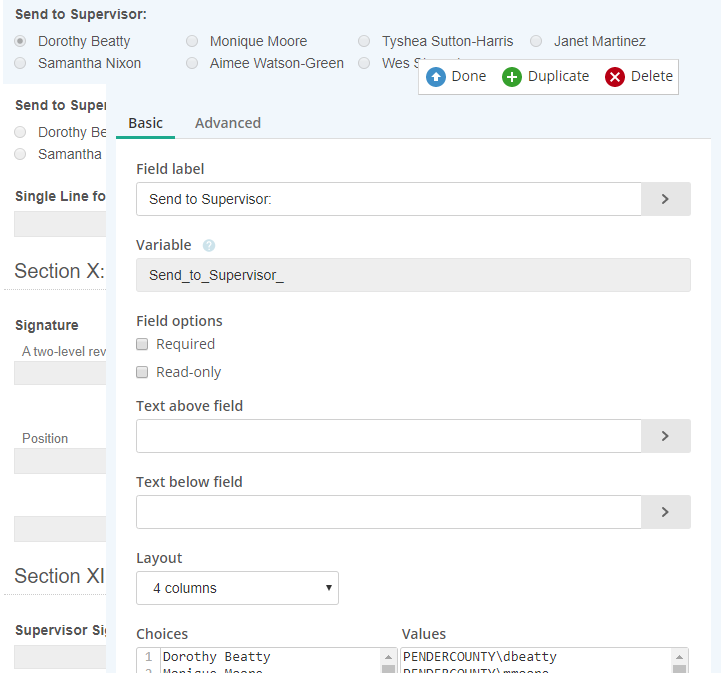Select the Aimee Watson-Green radio button
The width and height of the screenshot is (728, 673).
click(192, 63)
